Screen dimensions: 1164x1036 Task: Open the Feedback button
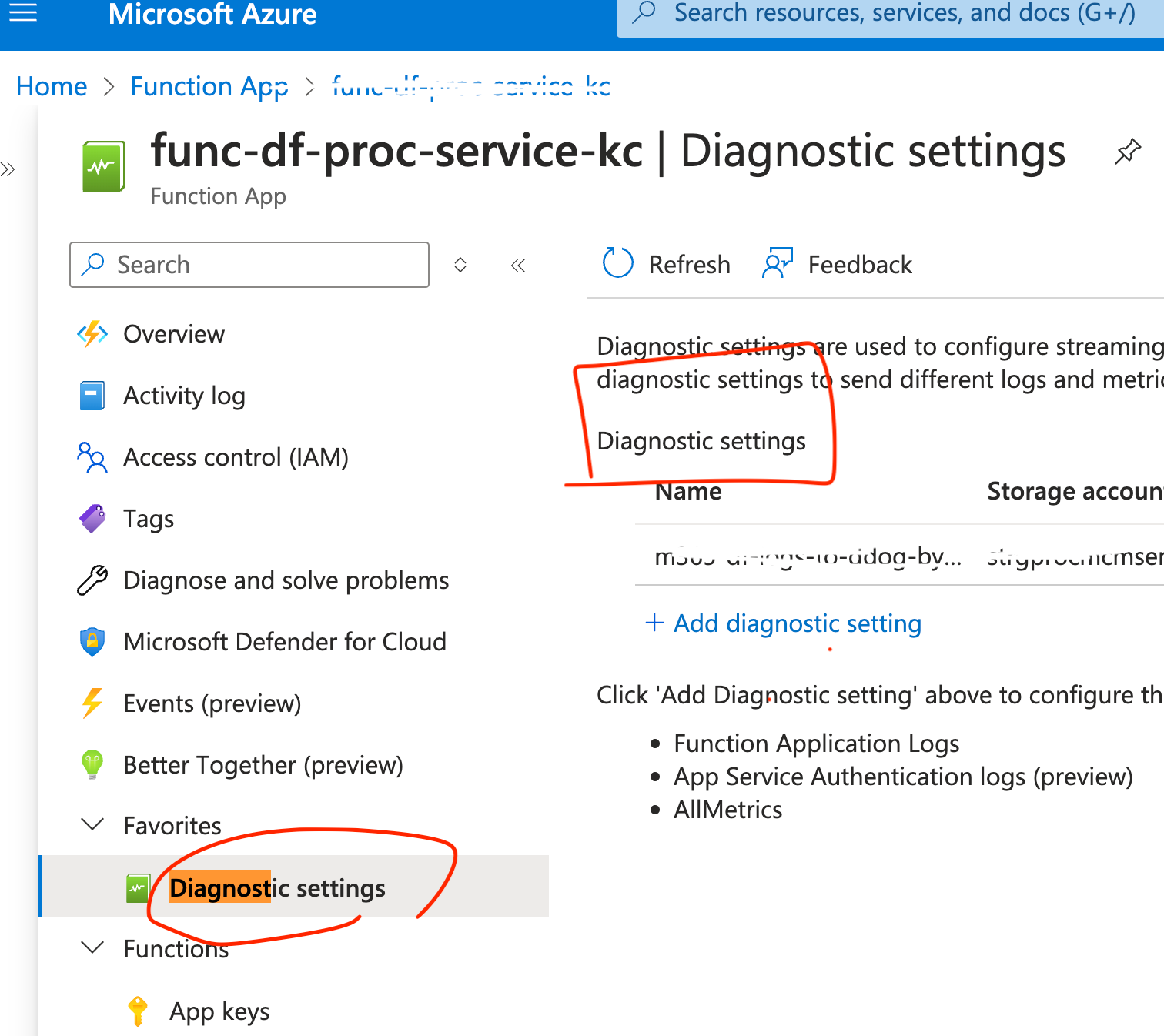837,264
